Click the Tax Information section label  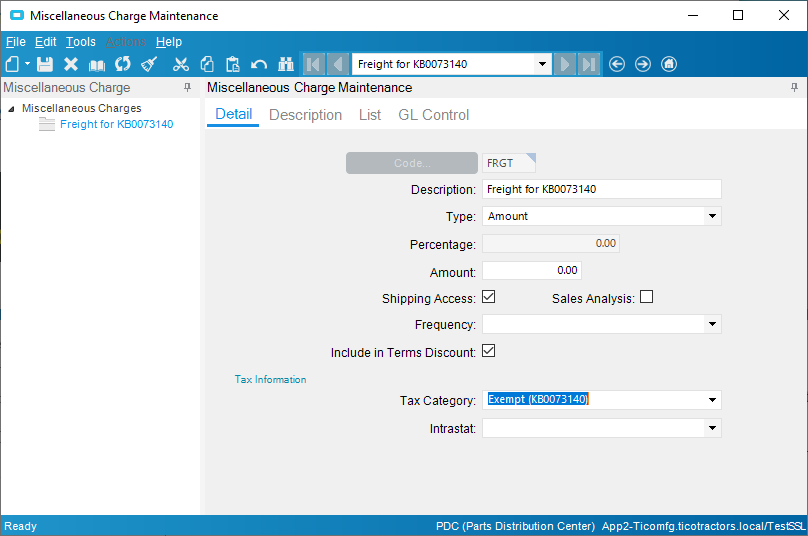click(x=271, y=379)
